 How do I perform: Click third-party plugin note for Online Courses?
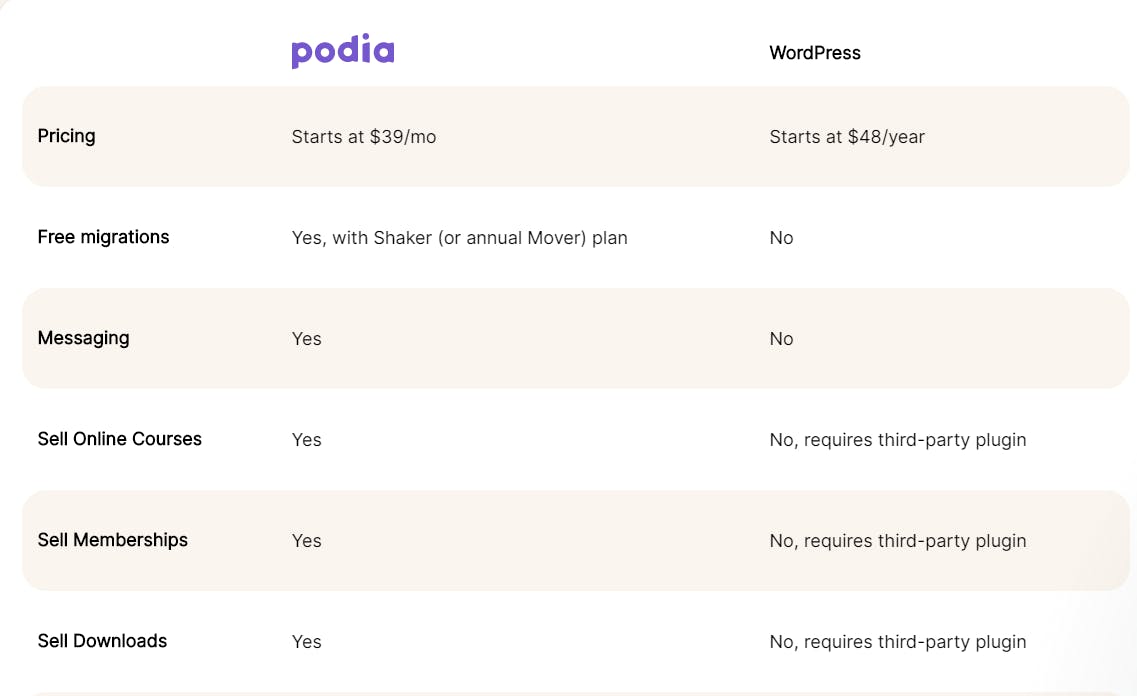898,440
